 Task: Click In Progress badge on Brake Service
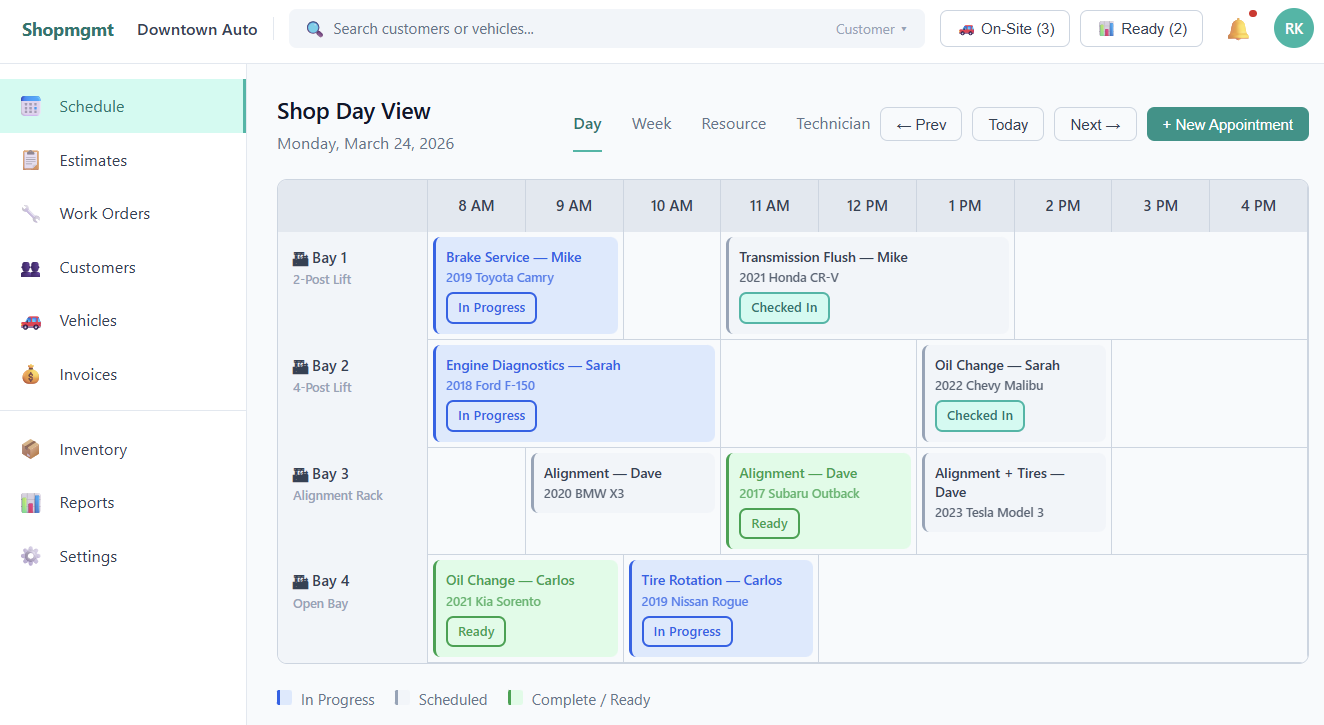point(491,308)
